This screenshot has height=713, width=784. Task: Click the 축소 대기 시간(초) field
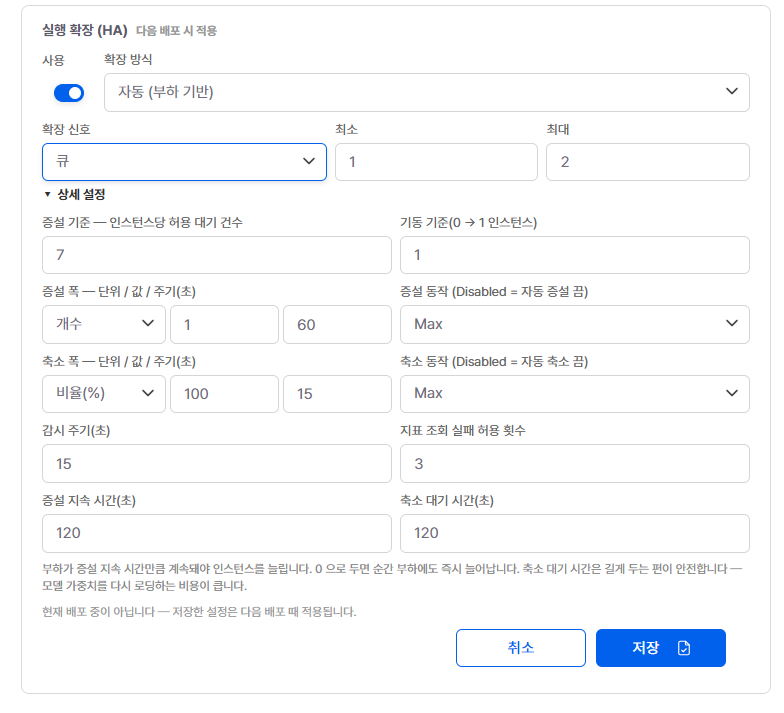tap(574, 534)
